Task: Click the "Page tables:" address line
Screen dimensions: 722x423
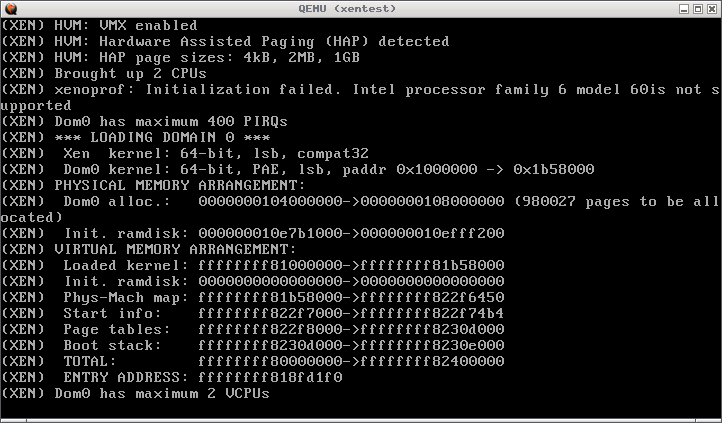Action: (282, 329)
